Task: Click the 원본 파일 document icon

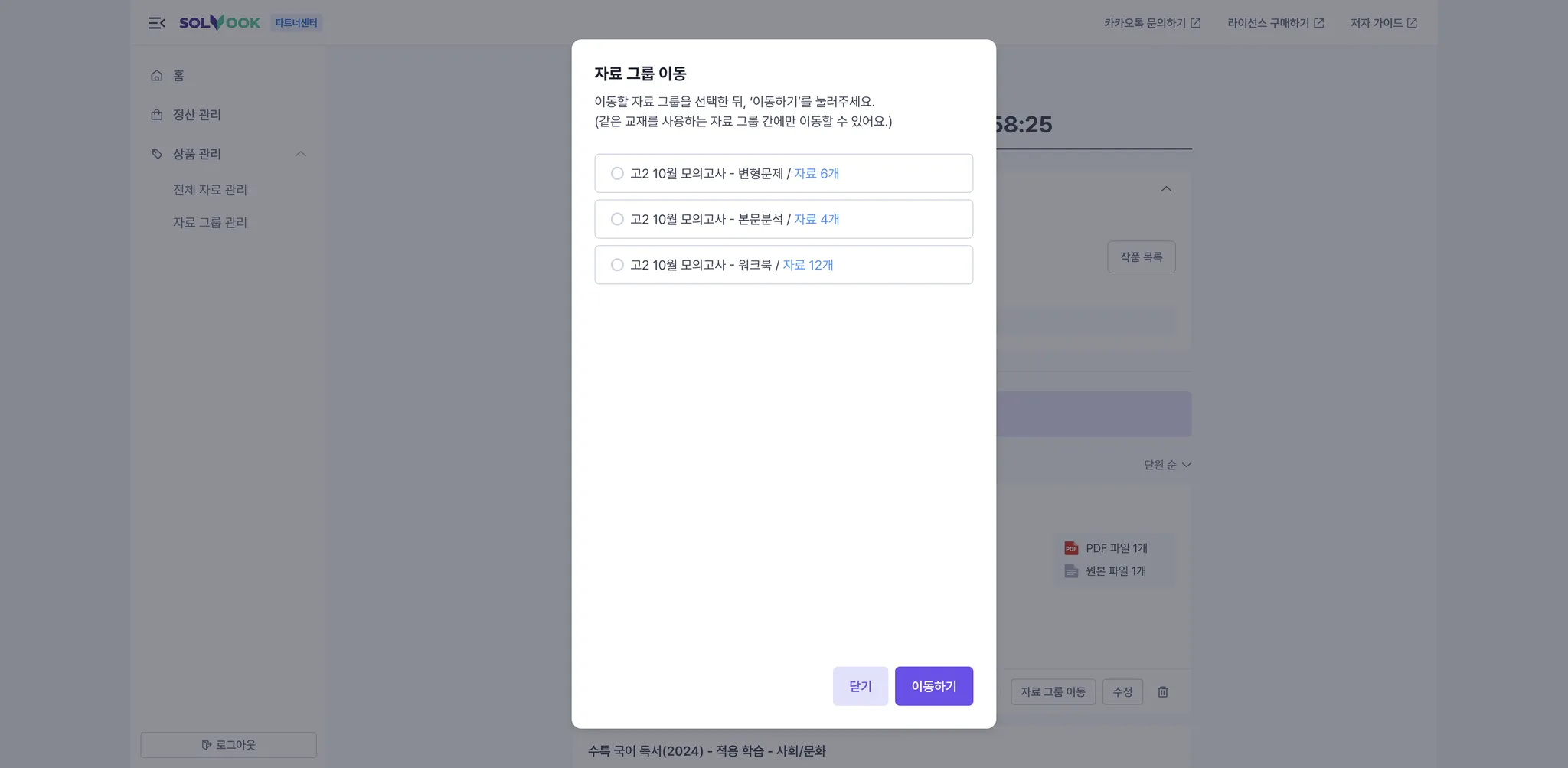Action: tap(1071, 571)
